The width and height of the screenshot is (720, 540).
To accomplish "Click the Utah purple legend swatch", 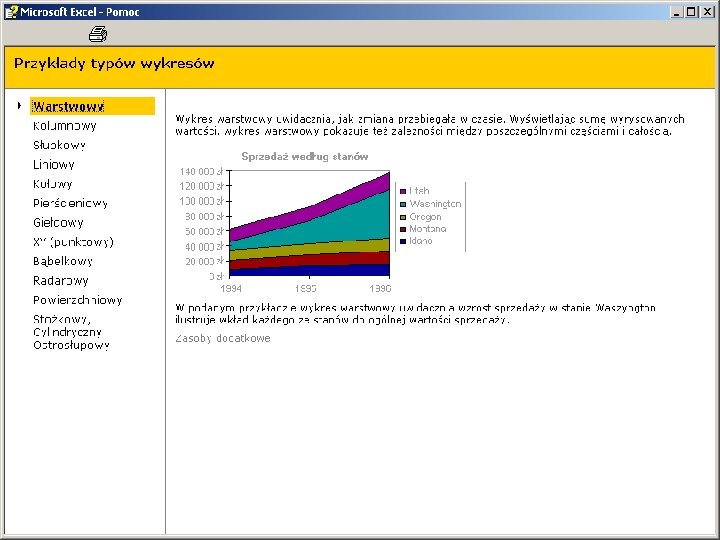I will (x=403, y=191).
